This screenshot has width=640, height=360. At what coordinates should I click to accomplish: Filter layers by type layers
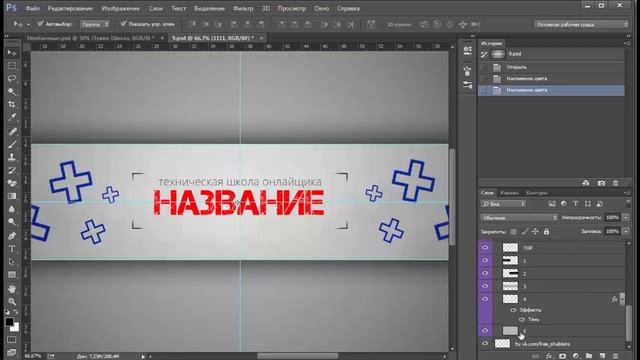coord(576,204)
